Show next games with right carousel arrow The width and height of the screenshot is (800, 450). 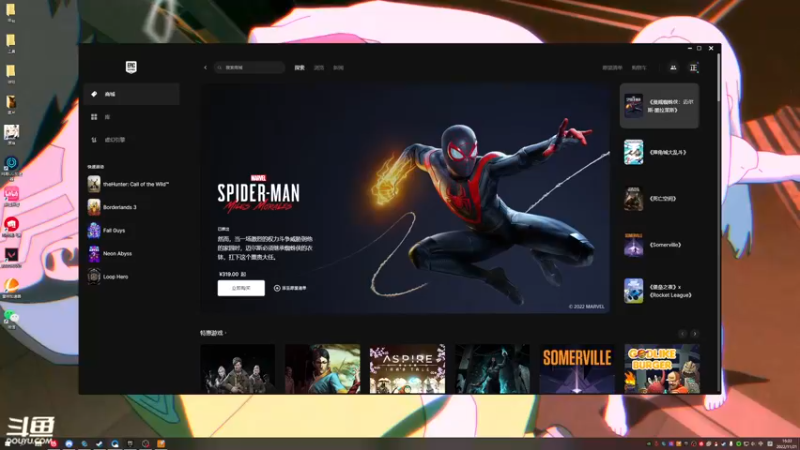(694, 334)
